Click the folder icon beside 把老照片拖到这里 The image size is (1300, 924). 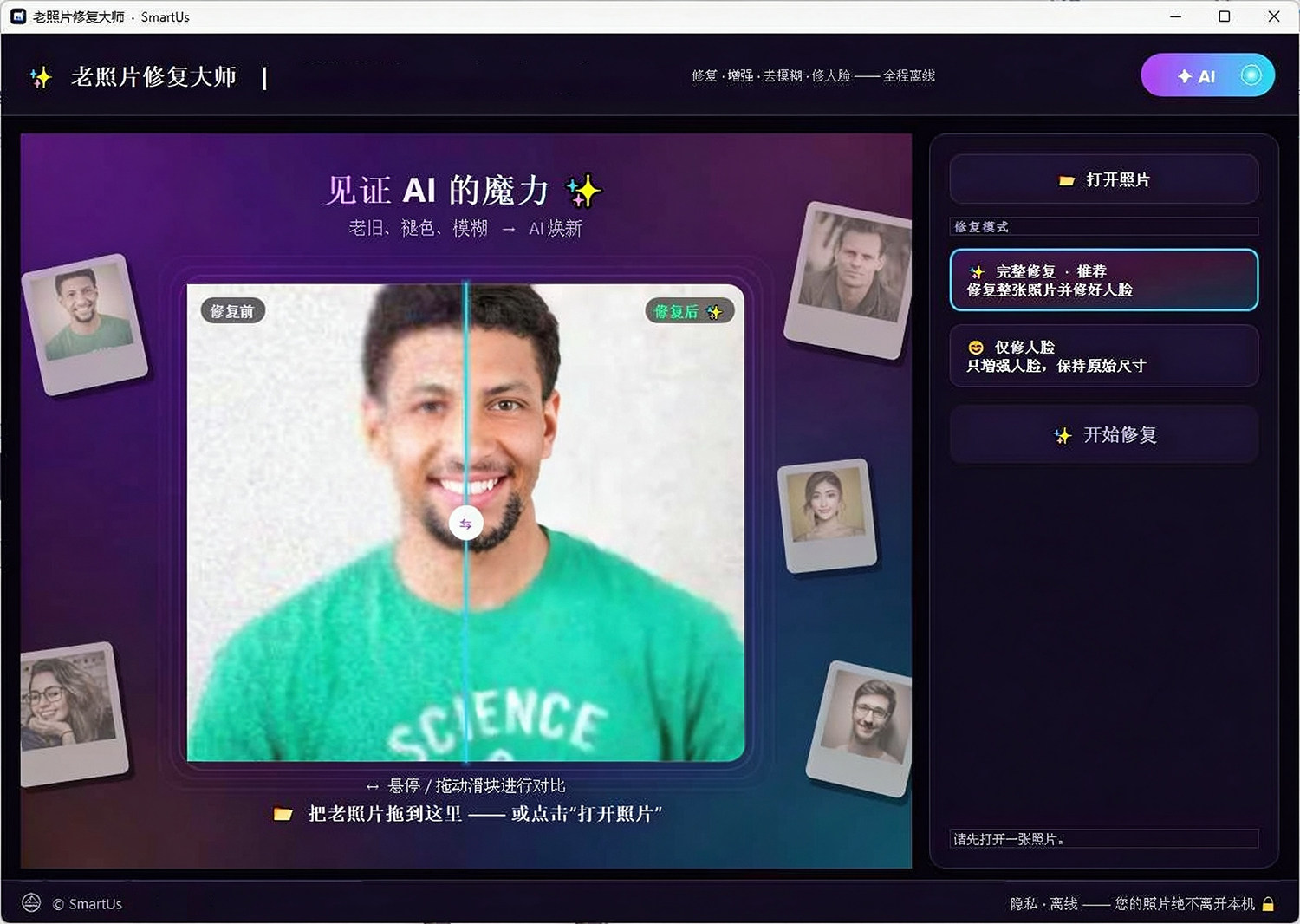click(283, 814)
